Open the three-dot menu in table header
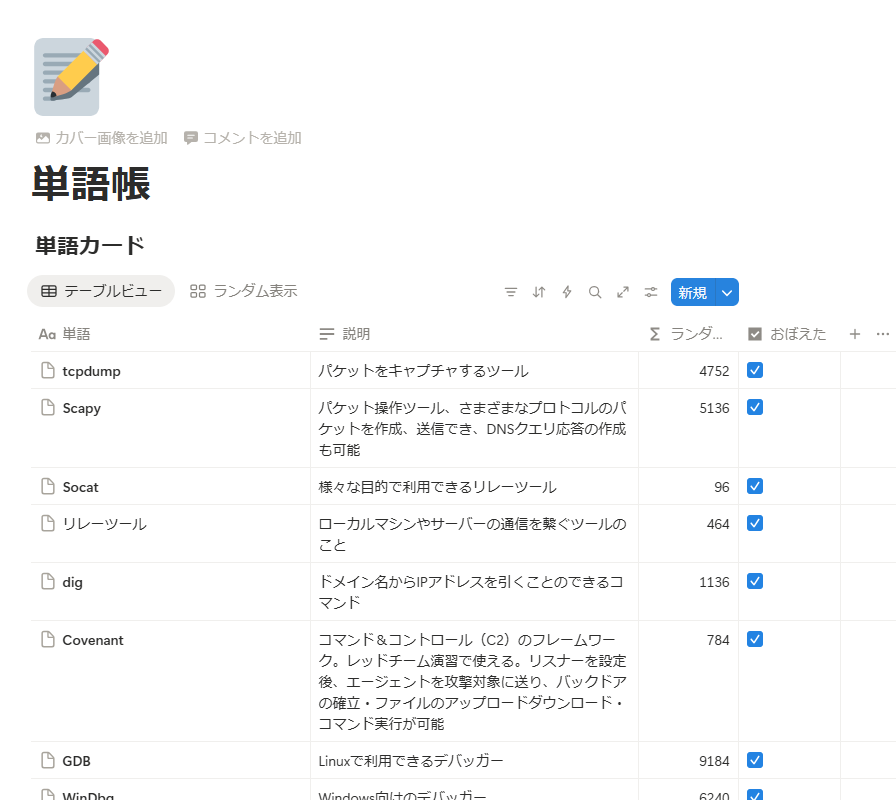The height and width of the screenshot is (800, 896). [882, 334]
